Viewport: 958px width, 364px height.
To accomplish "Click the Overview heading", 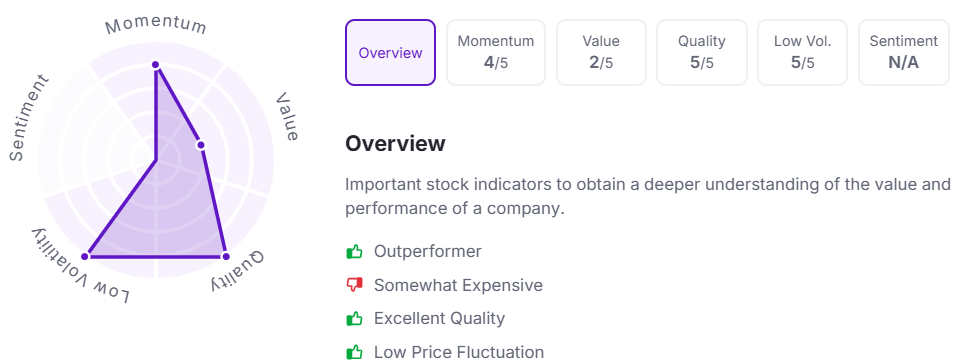I will point(395,144).
